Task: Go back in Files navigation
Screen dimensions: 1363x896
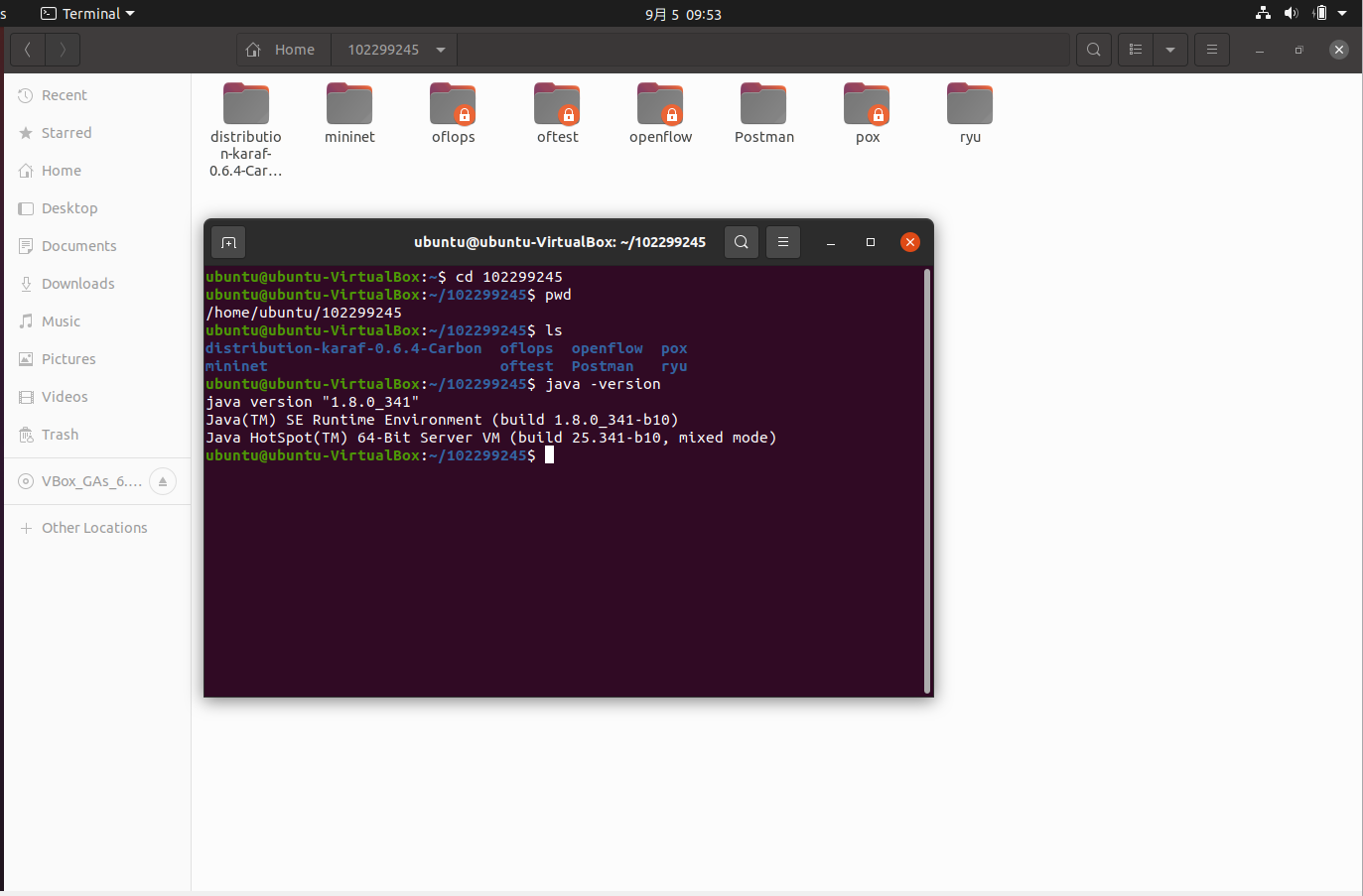Action: (28, 50)
